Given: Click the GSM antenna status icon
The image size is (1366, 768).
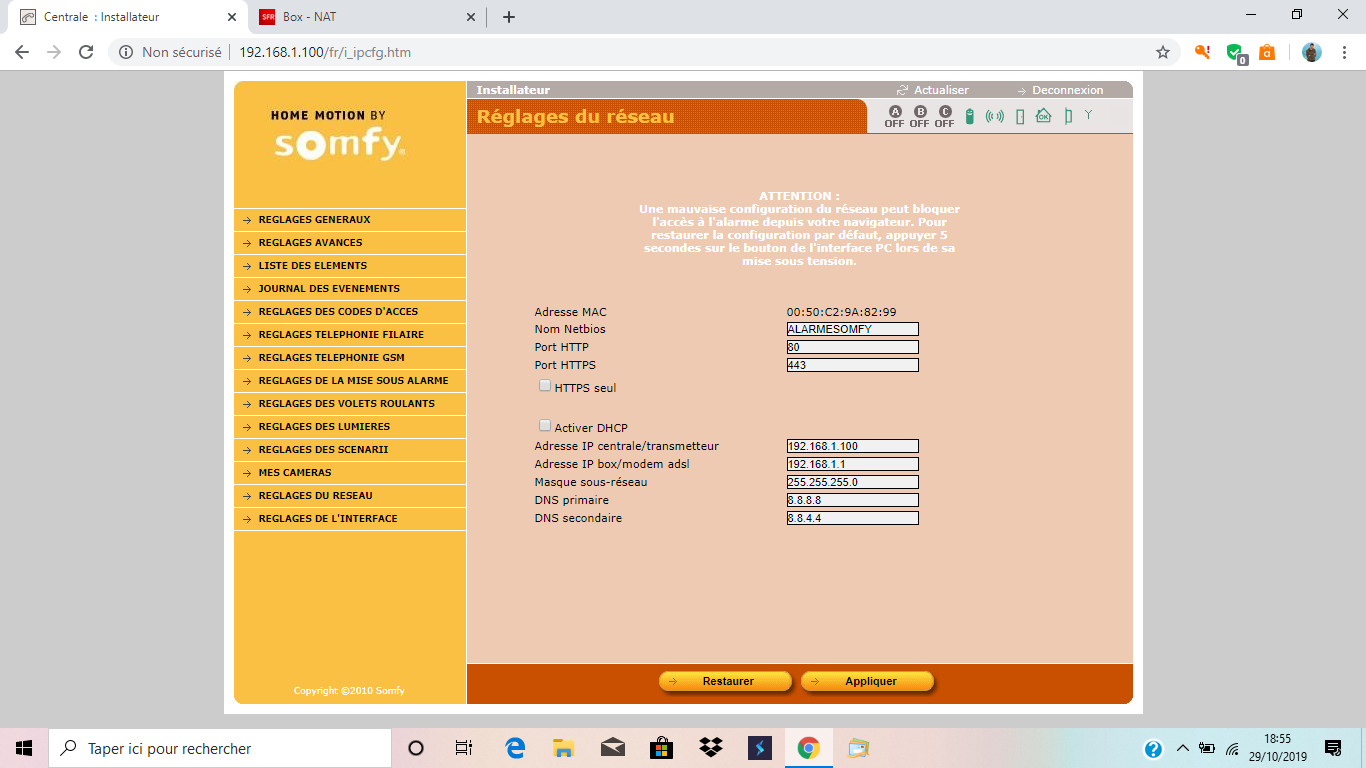Looking at the screenshot, I should point(1088,115).
